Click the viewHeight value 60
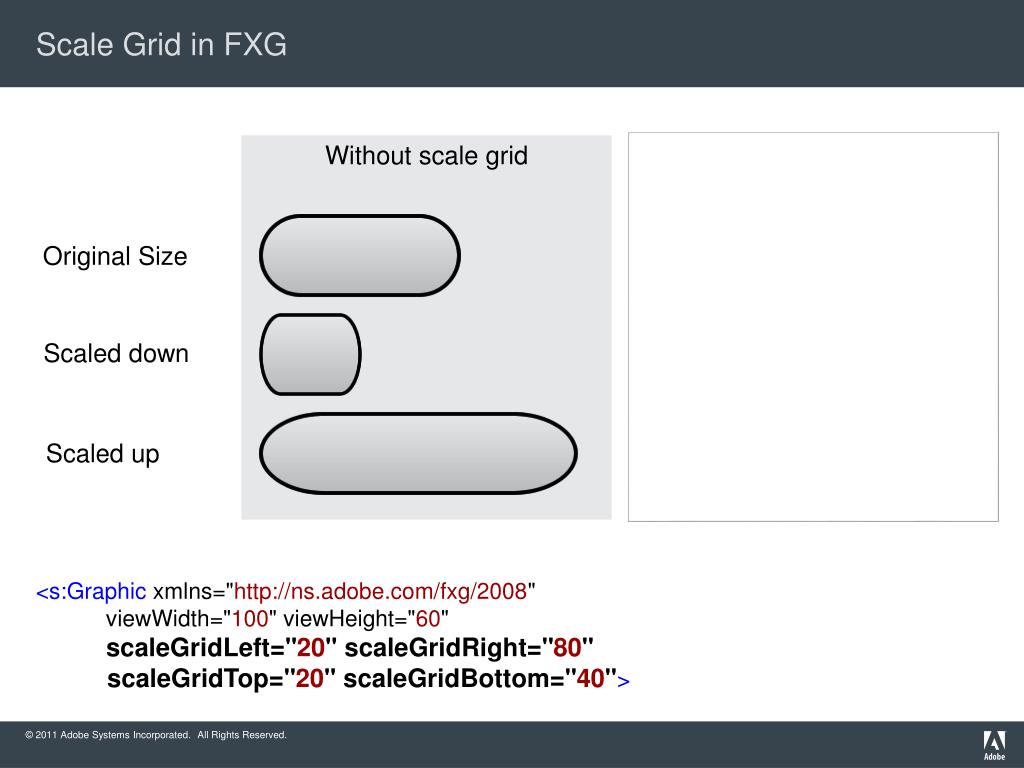Image resolution: width=1024 pixels, height=768 pixels. (x=428, y=618)
